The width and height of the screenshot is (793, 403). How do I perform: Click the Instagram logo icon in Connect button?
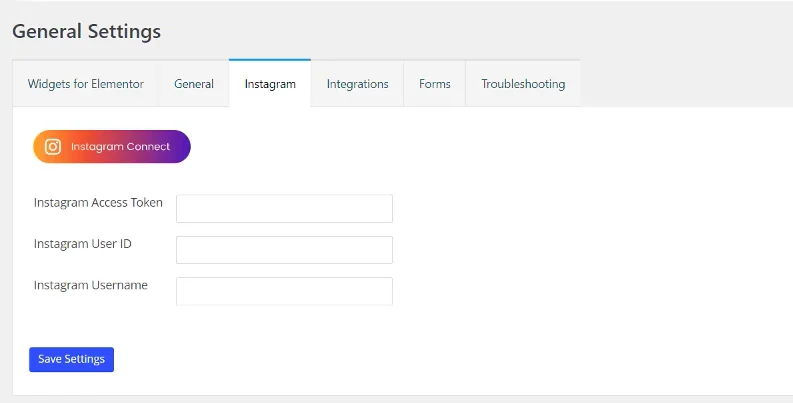(x=53, y=147)
